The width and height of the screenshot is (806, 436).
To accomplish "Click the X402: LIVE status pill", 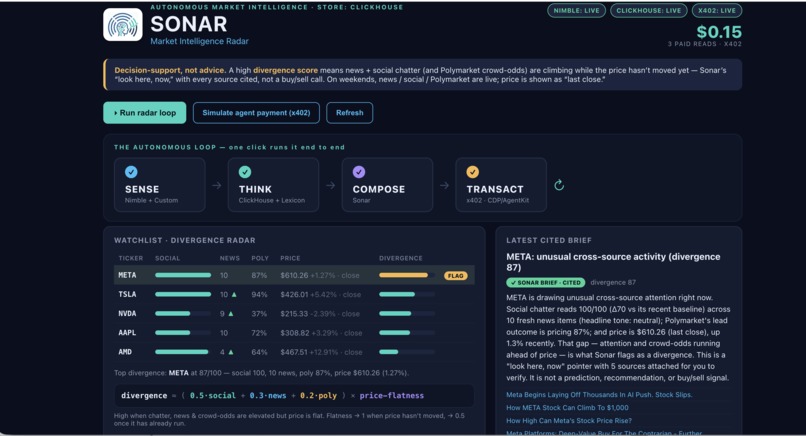I will pos(717,10).
